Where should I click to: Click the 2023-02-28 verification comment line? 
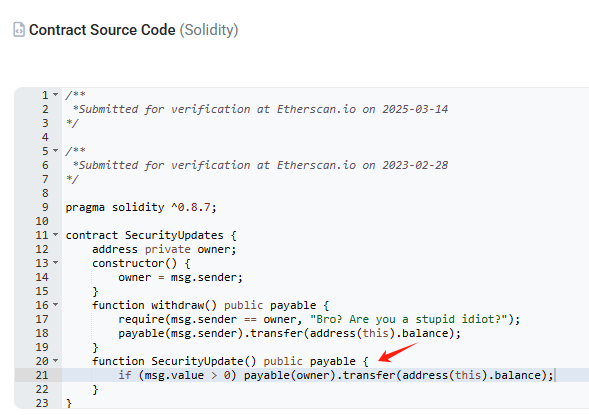[x=260, y=165]
